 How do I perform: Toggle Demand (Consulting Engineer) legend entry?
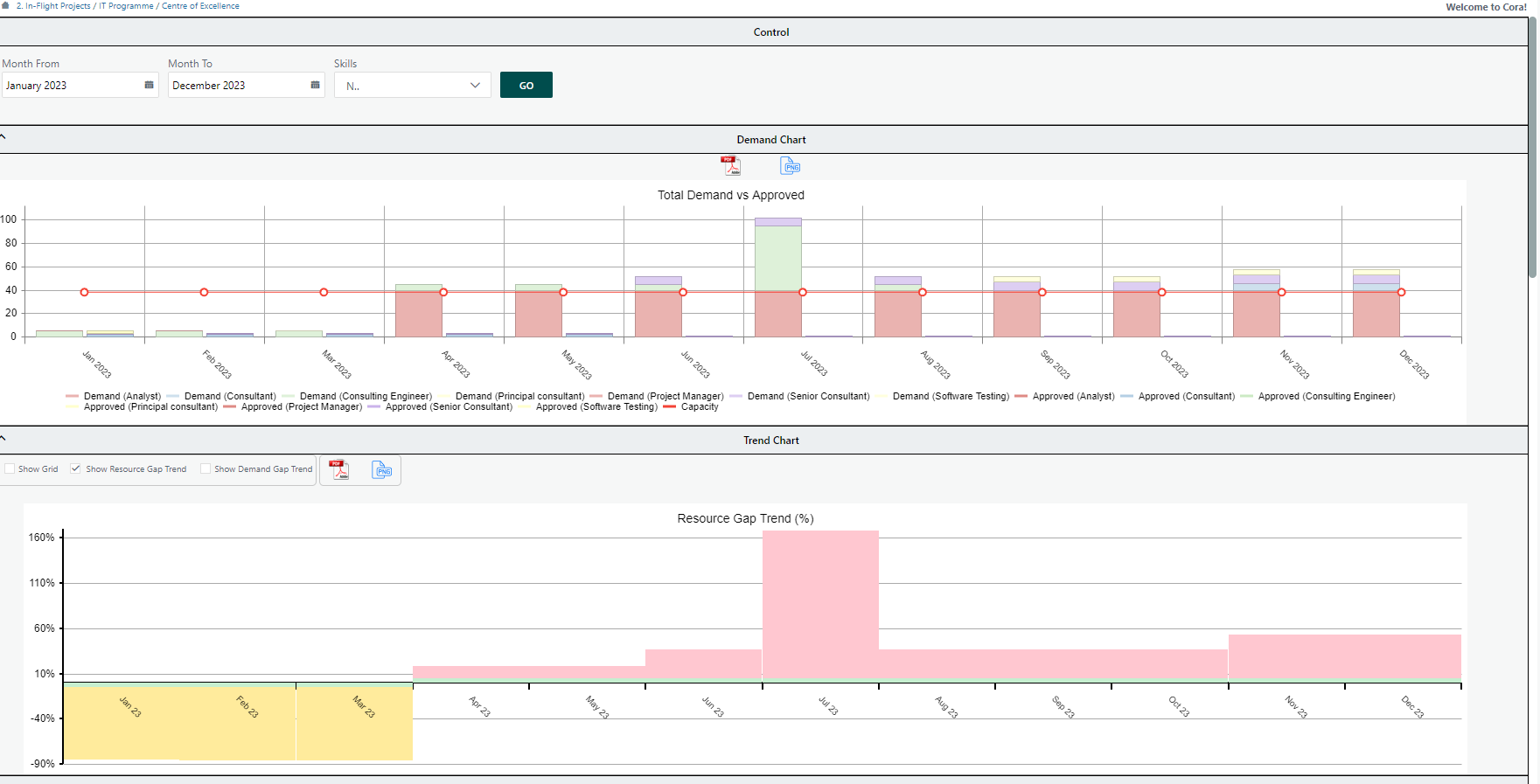[357, 397]
